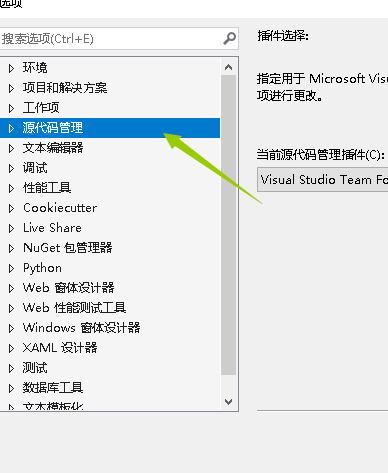Expand the 环境 tree node
Viewport: 388px width, 473px height.
coord(11,68)
